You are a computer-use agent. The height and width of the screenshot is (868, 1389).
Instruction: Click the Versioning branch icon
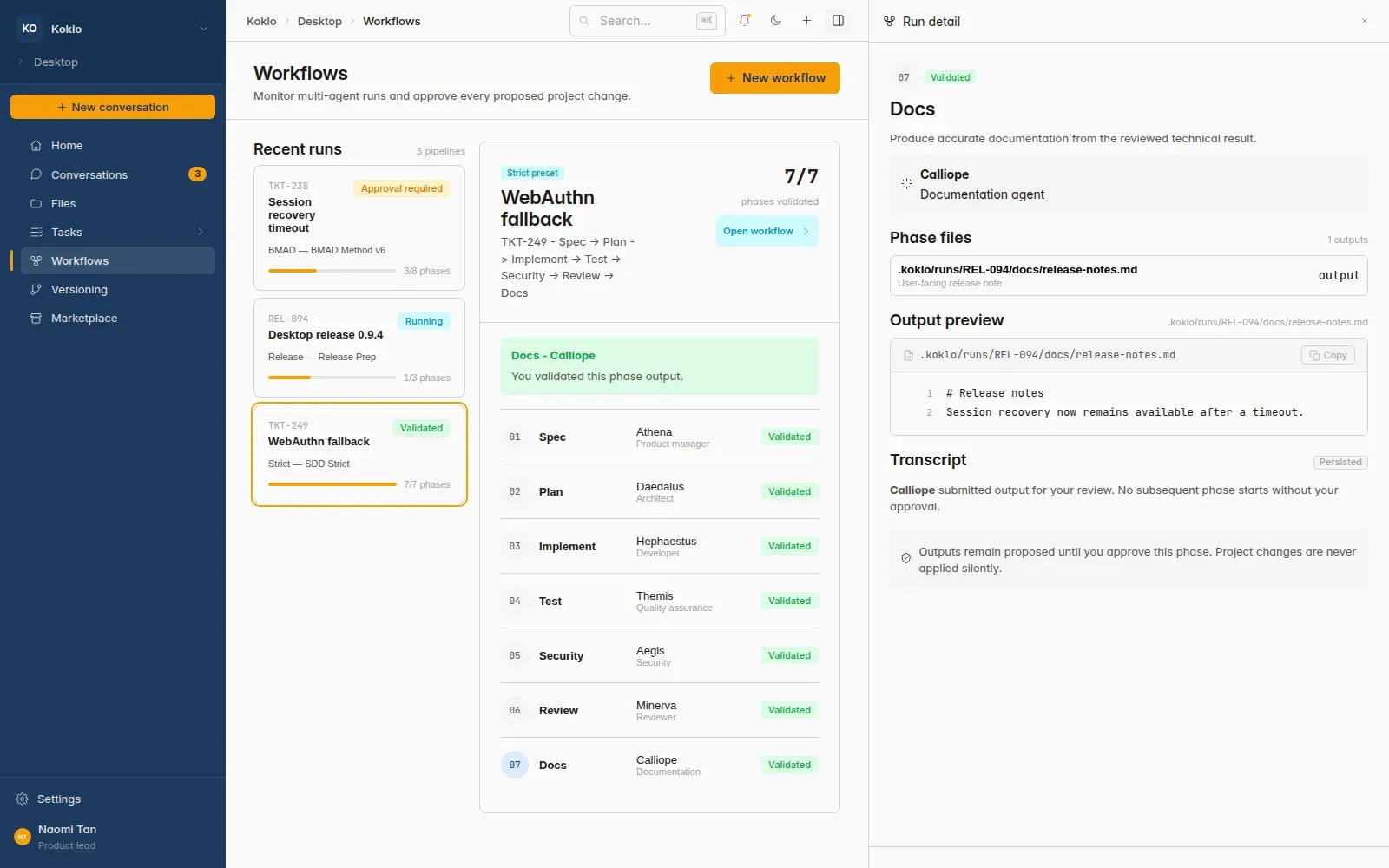[36, 289]
